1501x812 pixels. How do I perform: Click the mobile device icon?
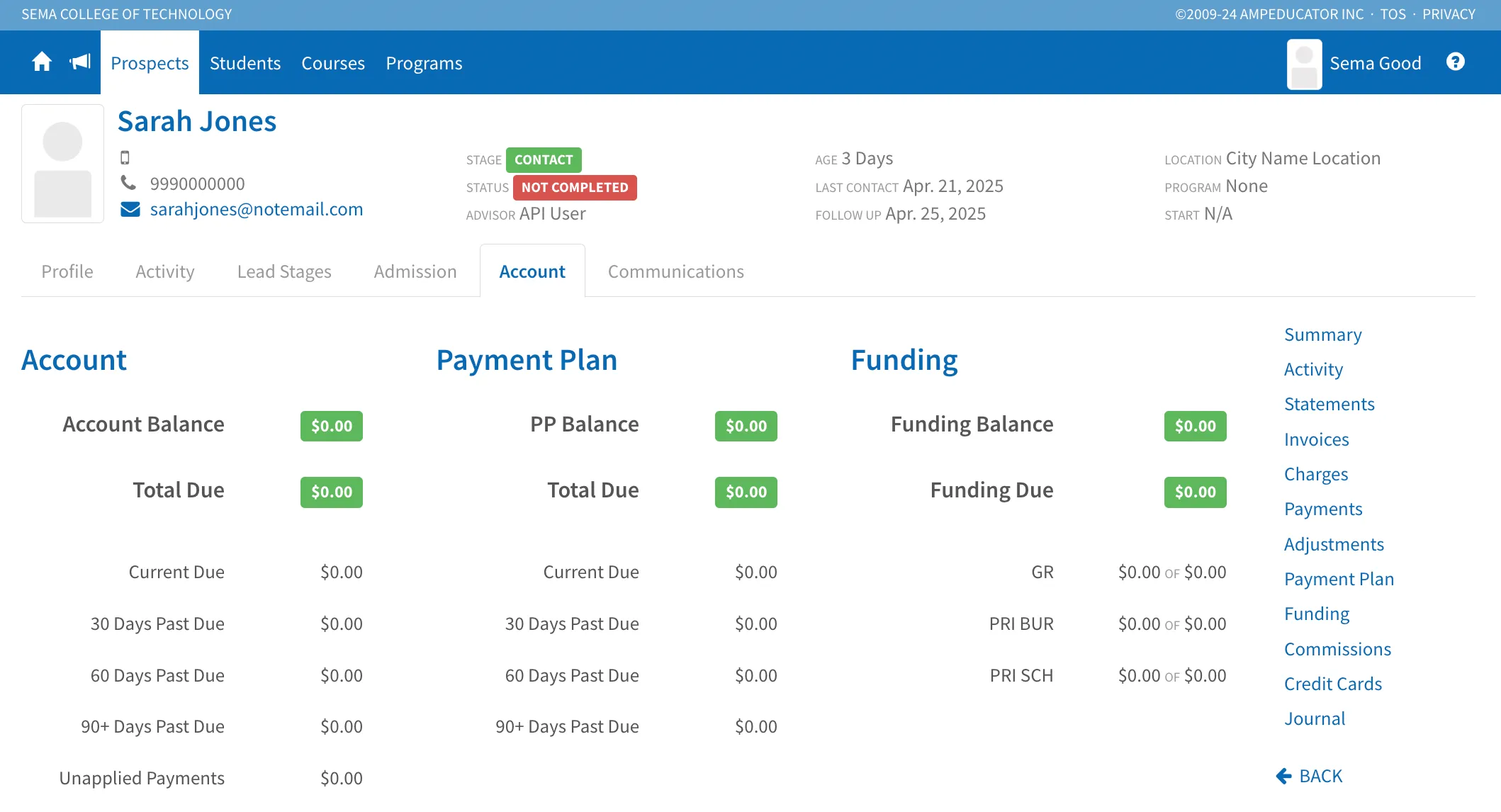point(125,158)
